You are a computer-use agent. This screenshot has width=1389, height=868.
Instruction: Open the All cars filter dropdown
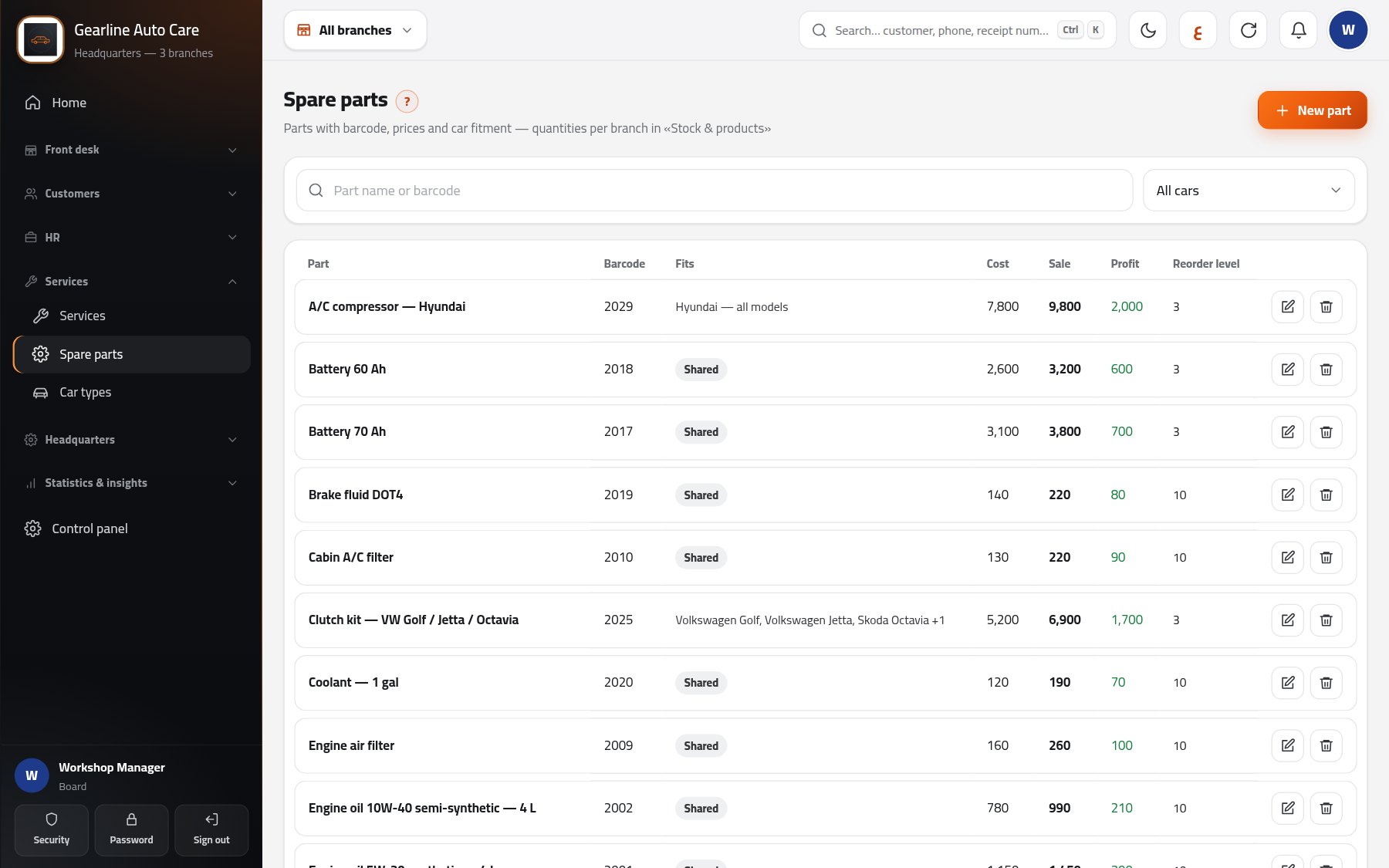[x=1248, y=191]
